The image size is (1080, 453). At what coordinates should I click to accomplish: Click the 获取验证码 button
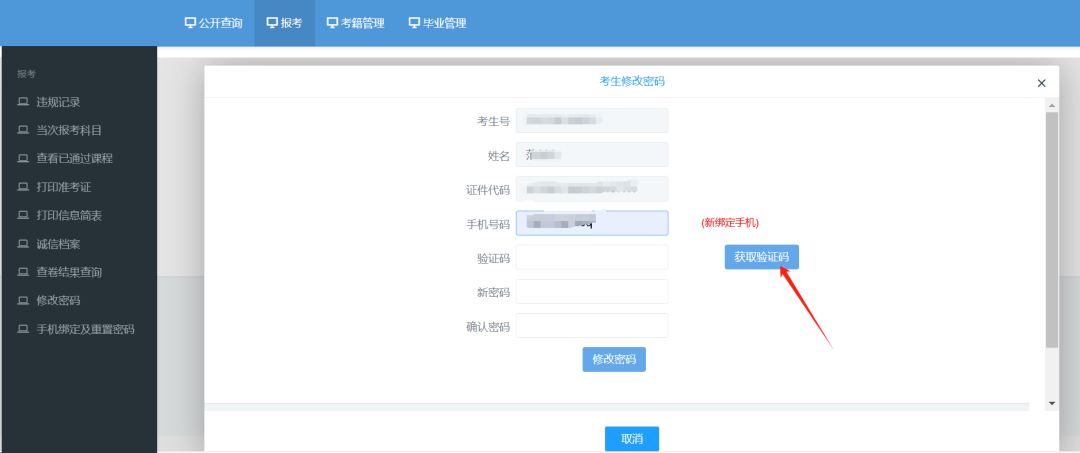coord(761,257)
